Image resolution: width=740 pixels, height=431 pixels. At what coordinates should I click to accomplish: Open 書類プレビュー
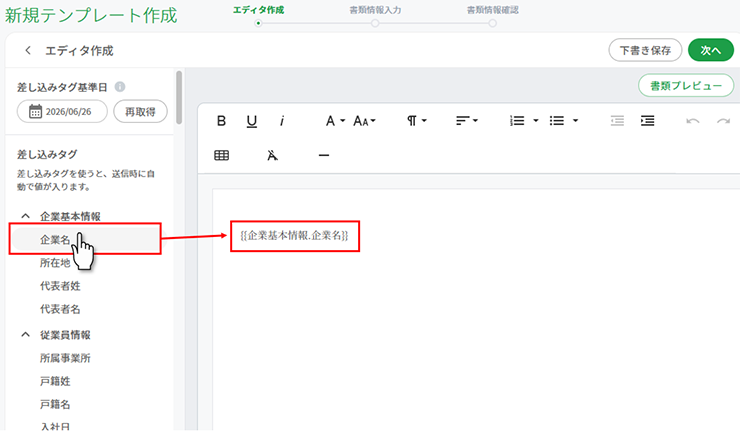[686, 85]
